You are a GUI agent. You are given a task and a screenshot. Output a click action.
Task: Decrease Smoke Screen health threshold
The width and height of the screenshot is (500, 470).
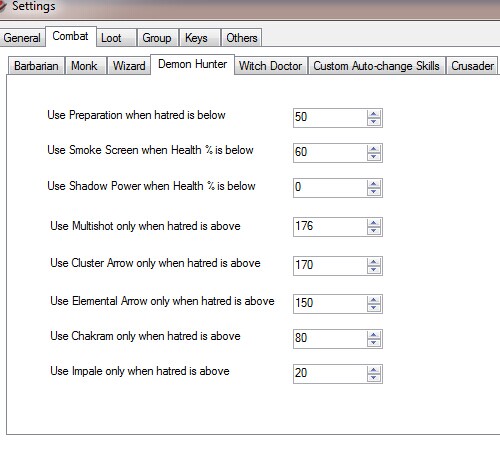(374, 157)
